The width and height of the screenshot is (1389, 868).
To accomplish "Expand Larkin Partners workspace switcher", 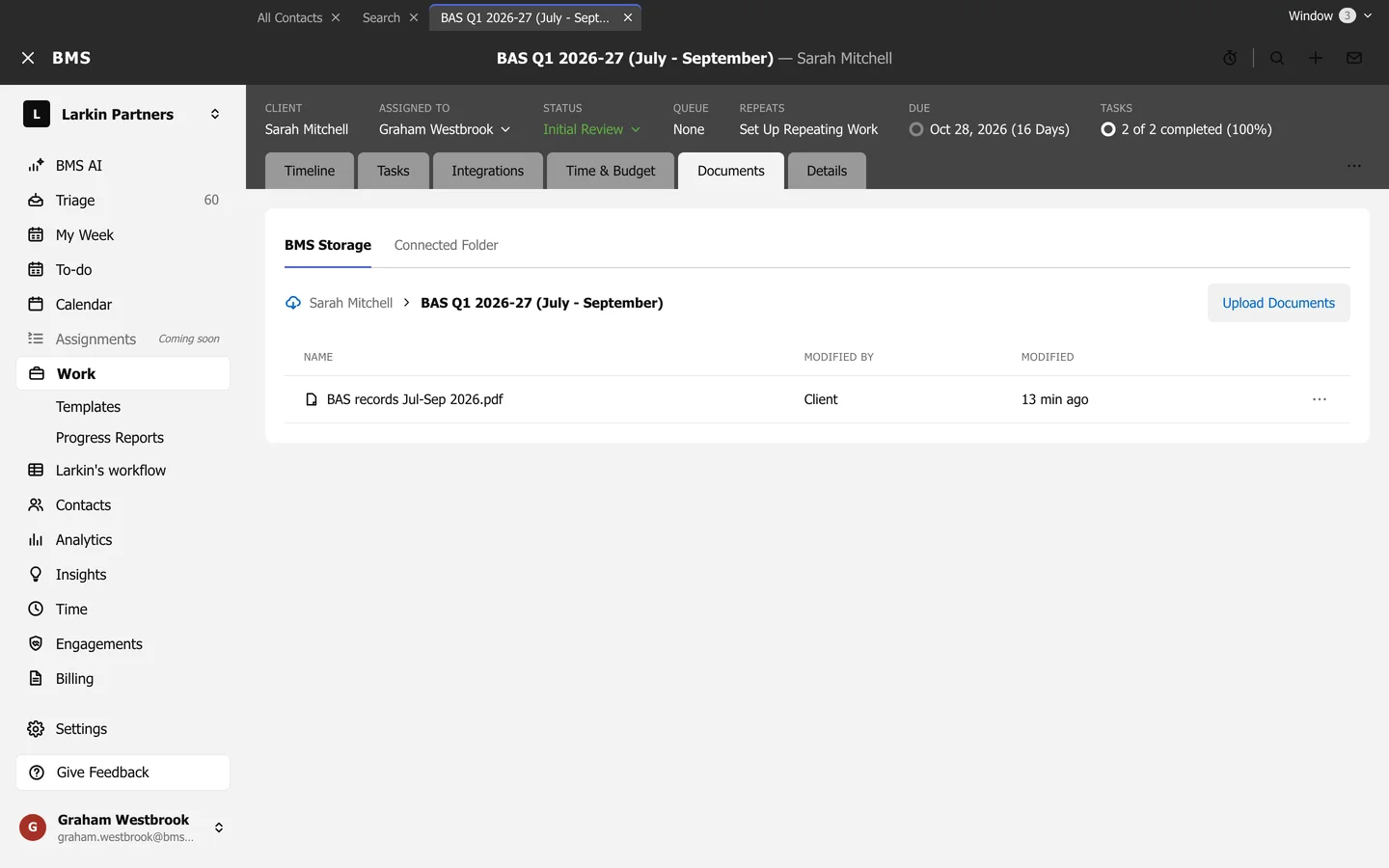I will 215,114.
